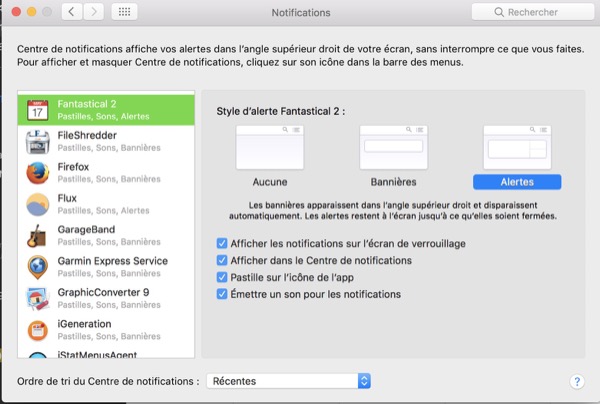This screenshot has width=600, height=404.
Task: Select the iGeneration app icon
Action: (x=38, y=330)
